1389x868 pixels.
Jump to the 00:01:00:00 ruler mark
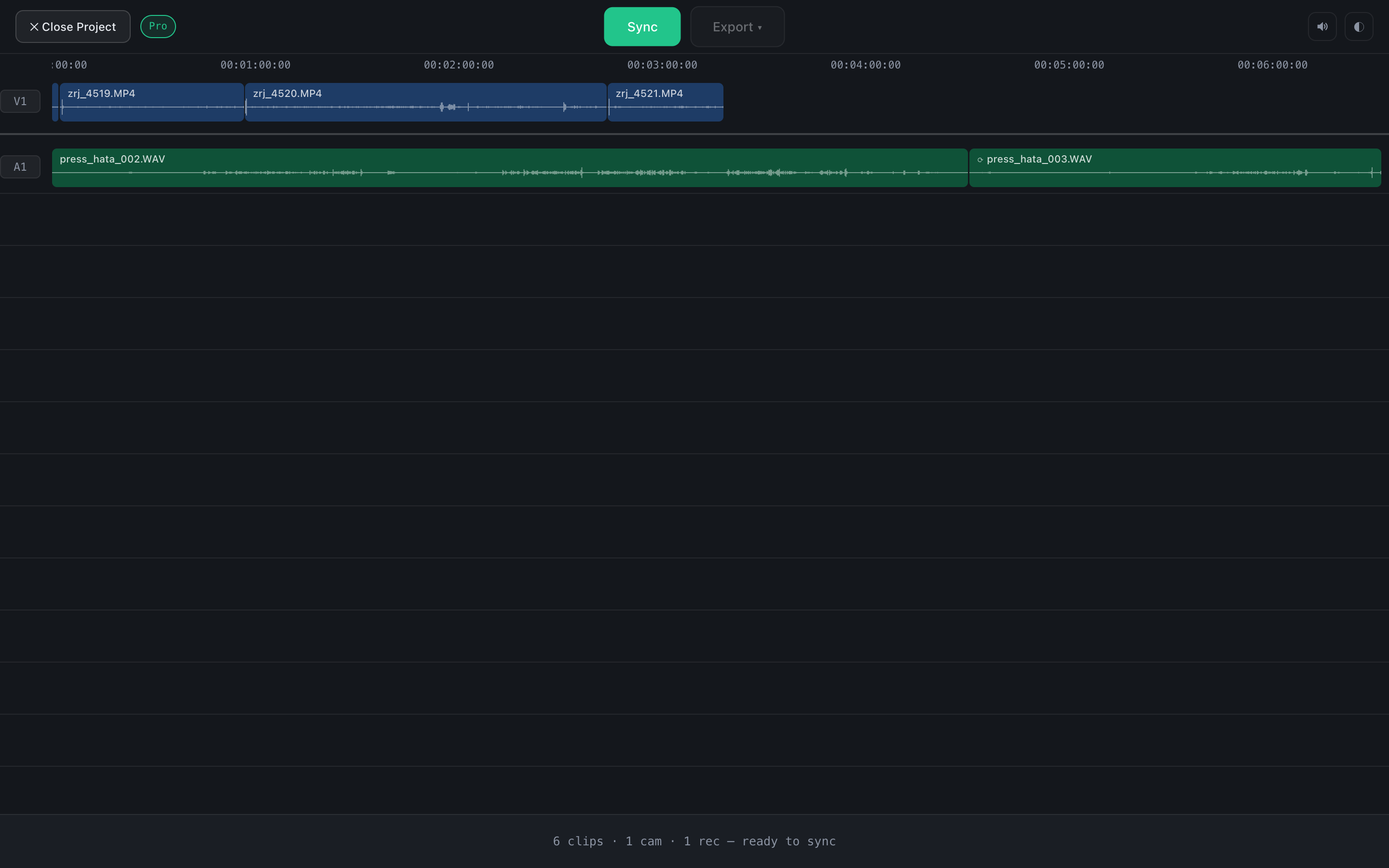click(256, 65)
